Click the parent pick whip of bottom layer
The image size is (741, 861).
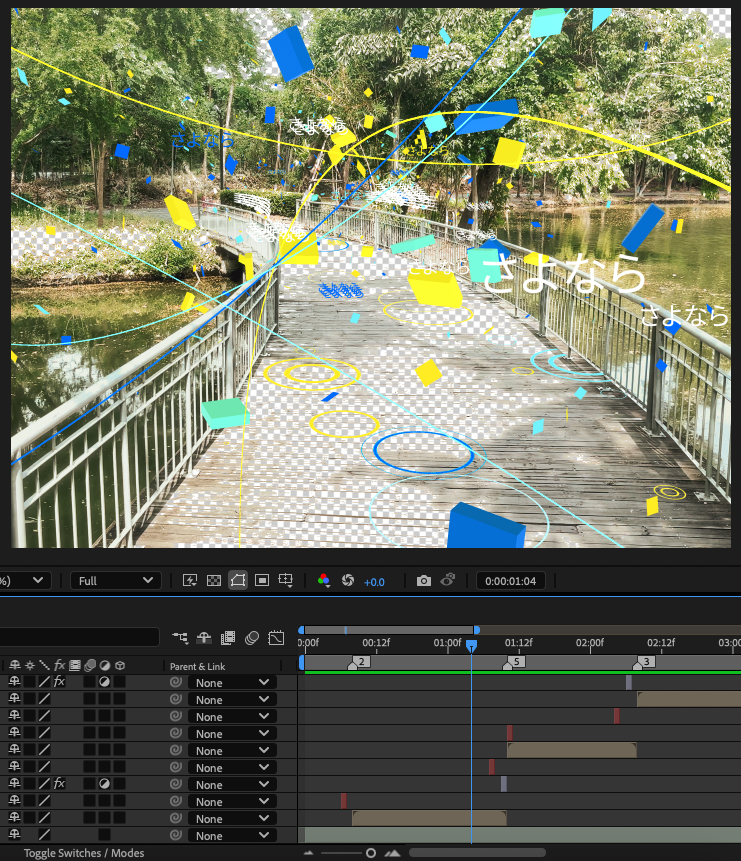176,835
